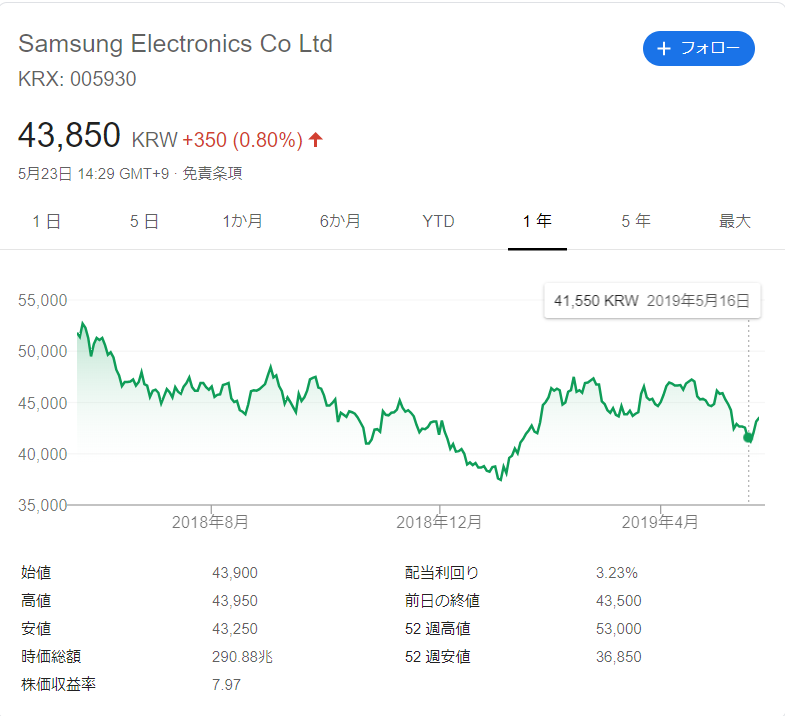Switch to the 1日 range tab
This screenshot has height=716, width=809.
point(47,221)
